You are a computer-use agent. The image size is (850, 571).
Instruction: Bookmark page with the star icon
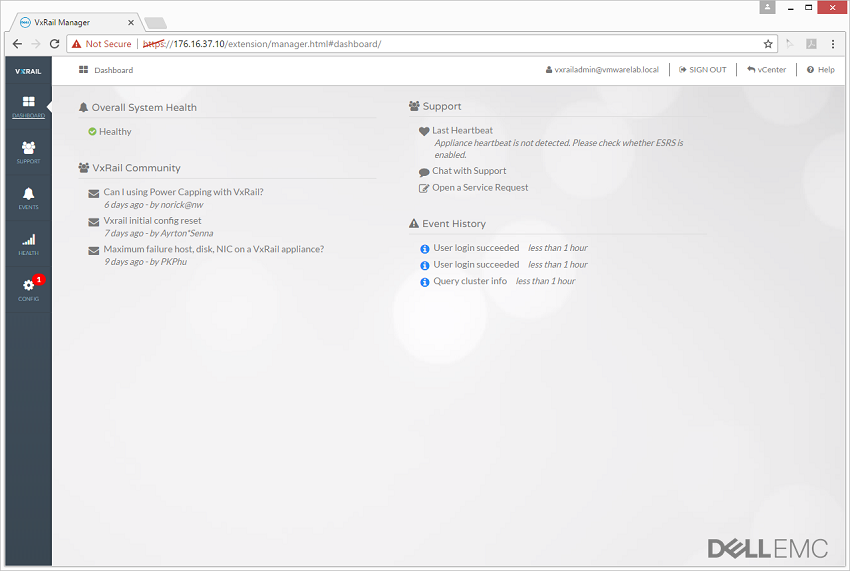(x=768, y=44)
